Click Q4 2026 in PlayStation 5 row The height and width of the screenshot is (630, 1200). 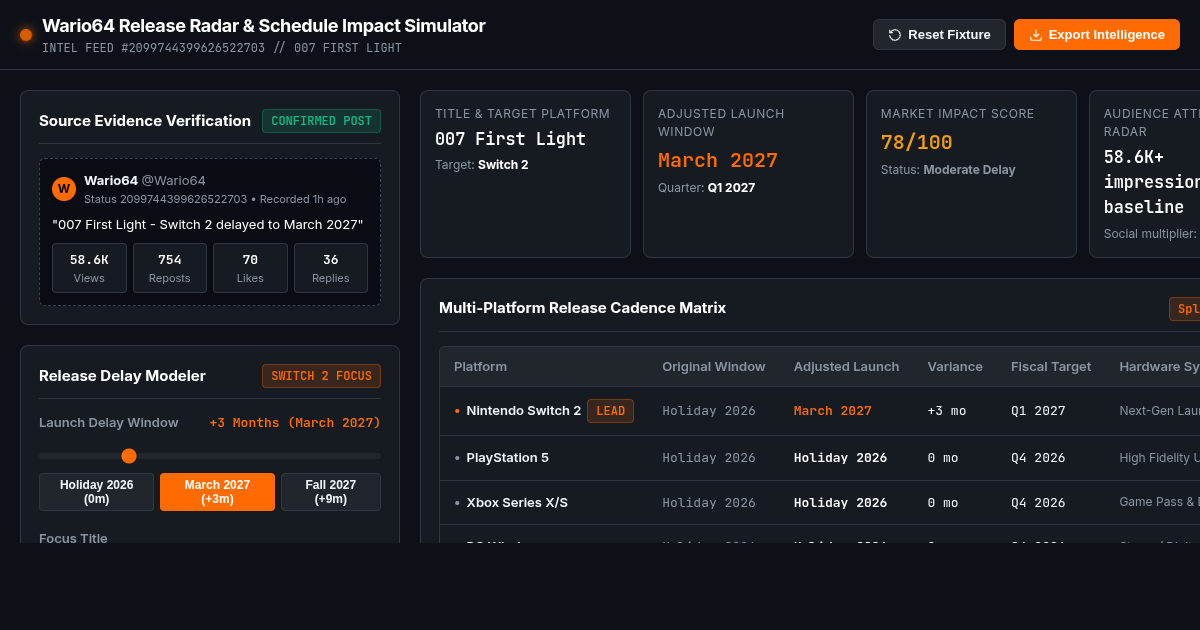pos(1038,457)
